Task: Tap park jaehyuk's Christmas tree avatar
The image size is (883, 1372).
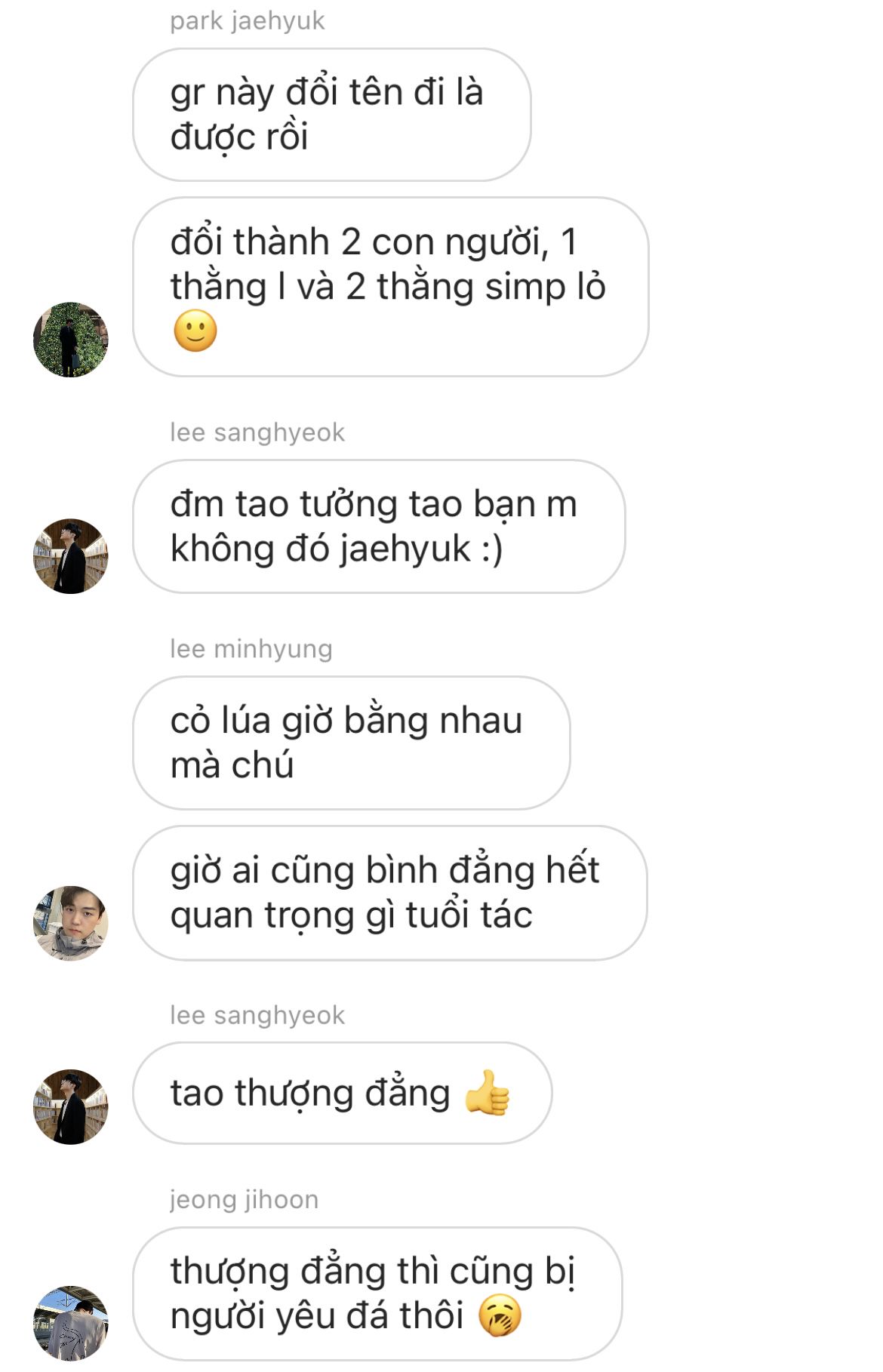Action: (71, 340)
